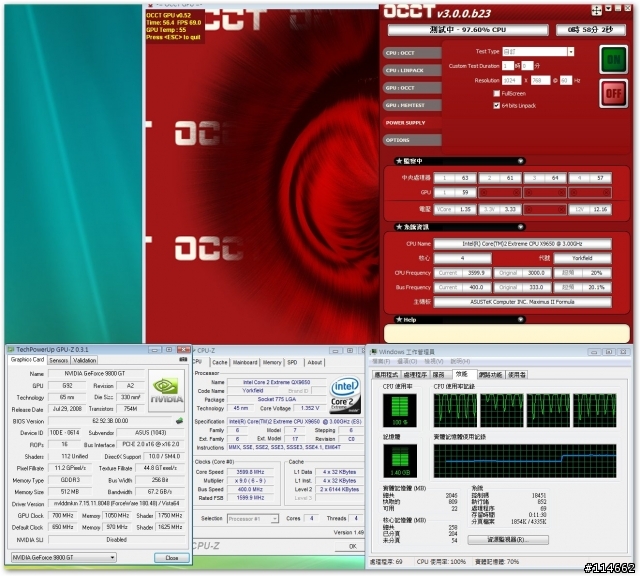This screenshot has height=576, width=640.
Task: Select the CPU : OCCT test tab
Action: (413, 53)
